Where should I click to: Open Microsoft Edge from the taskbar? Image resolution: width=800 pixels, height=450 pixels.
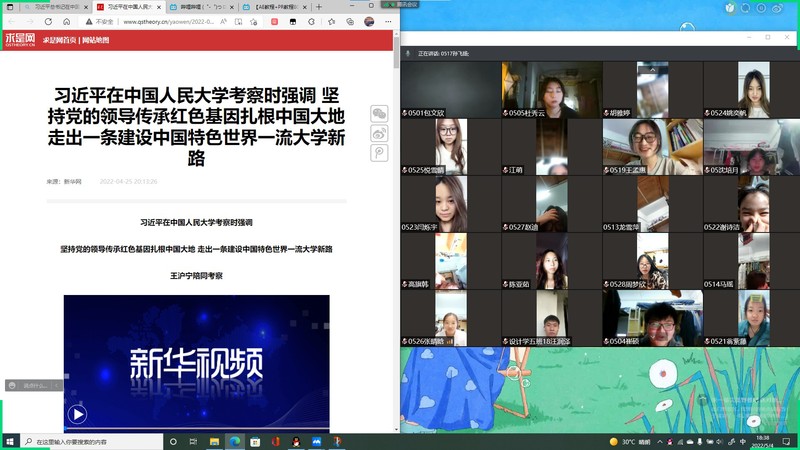tap(235, 441)
